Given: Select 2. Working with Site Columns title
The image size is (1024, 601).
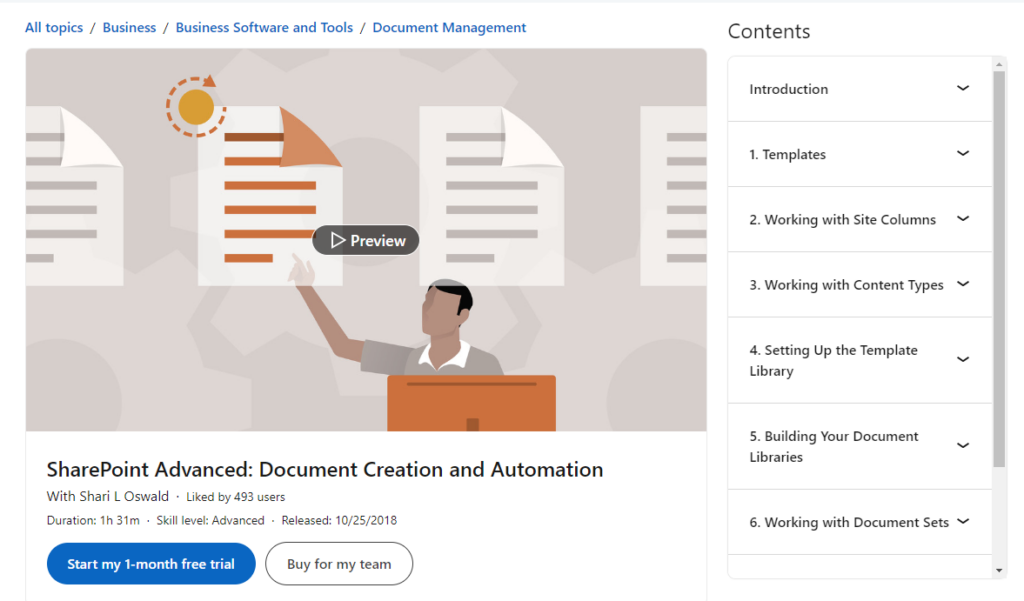Looking at the screenshot, I should point(842,219).
